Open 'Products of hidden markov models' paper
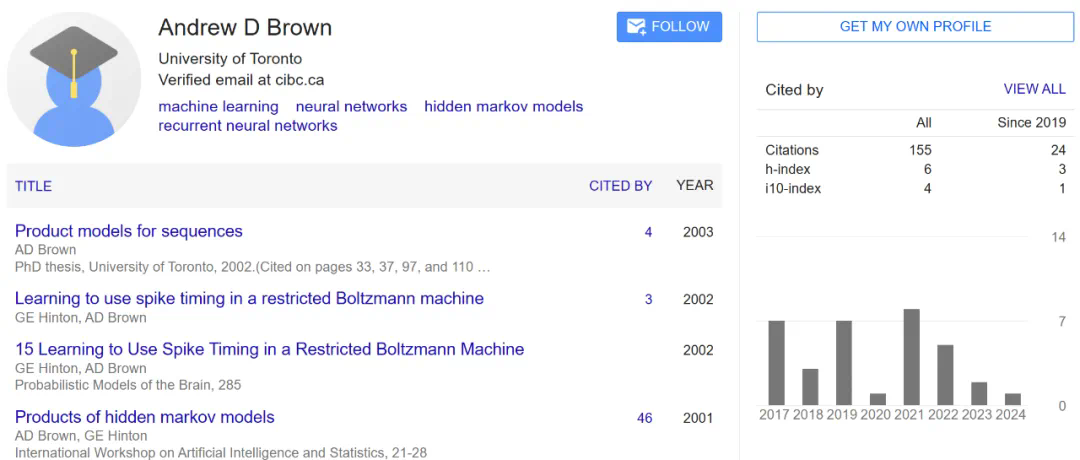The height and width of the screenshot is (460, 1080). point(145,417)
